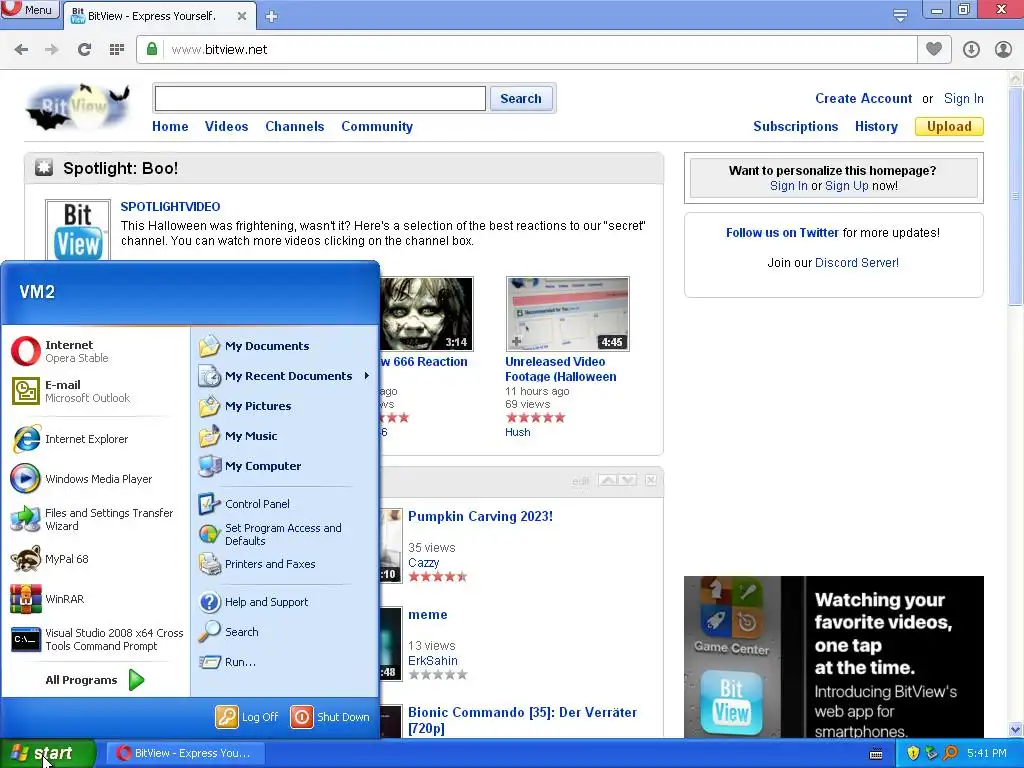Open the downloads arrow icon
The height and width of the screenshot is (768, 1024).
[x=971, y=49]
